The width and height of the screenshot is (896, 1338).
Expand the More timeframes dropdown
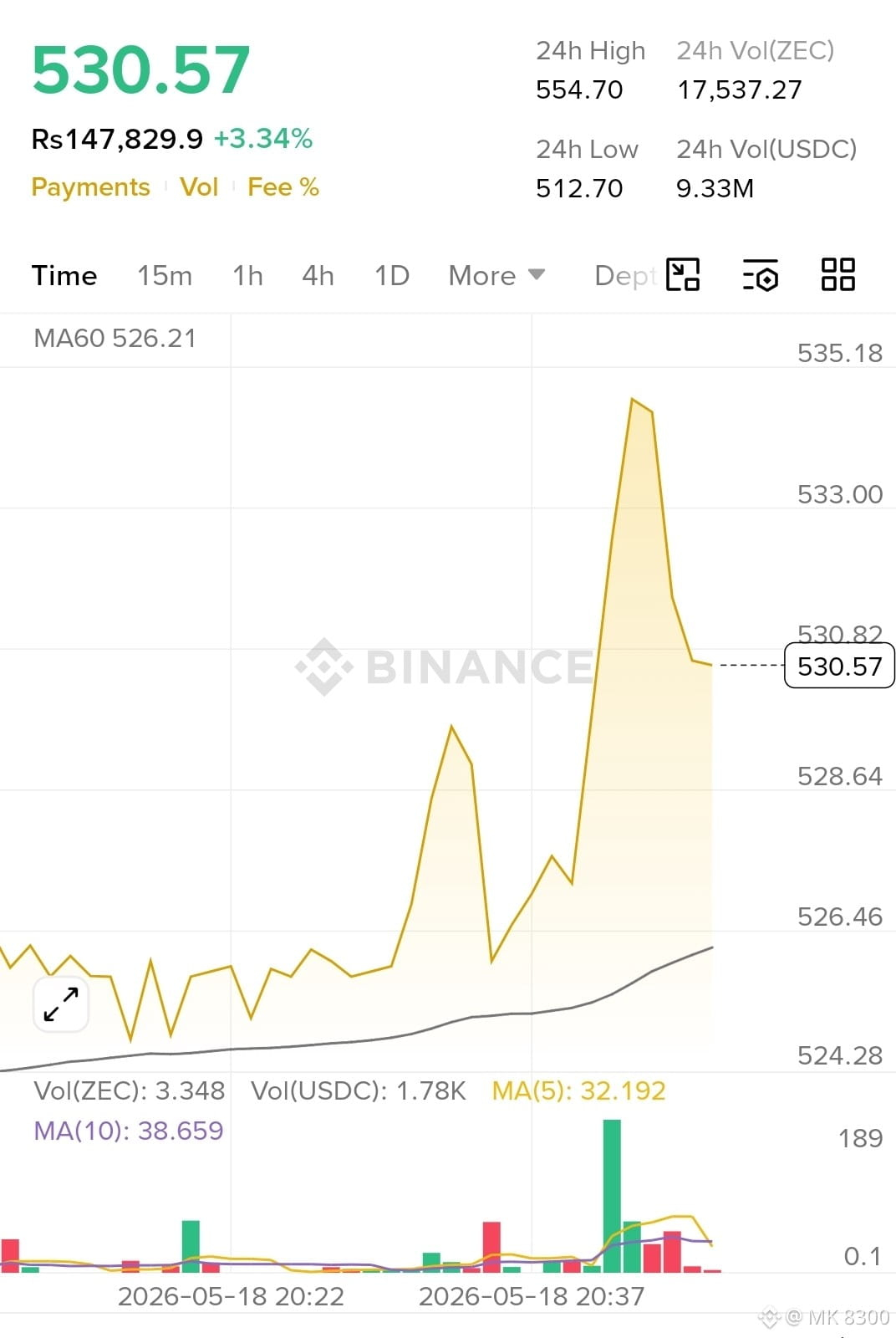tap(496, 275)
